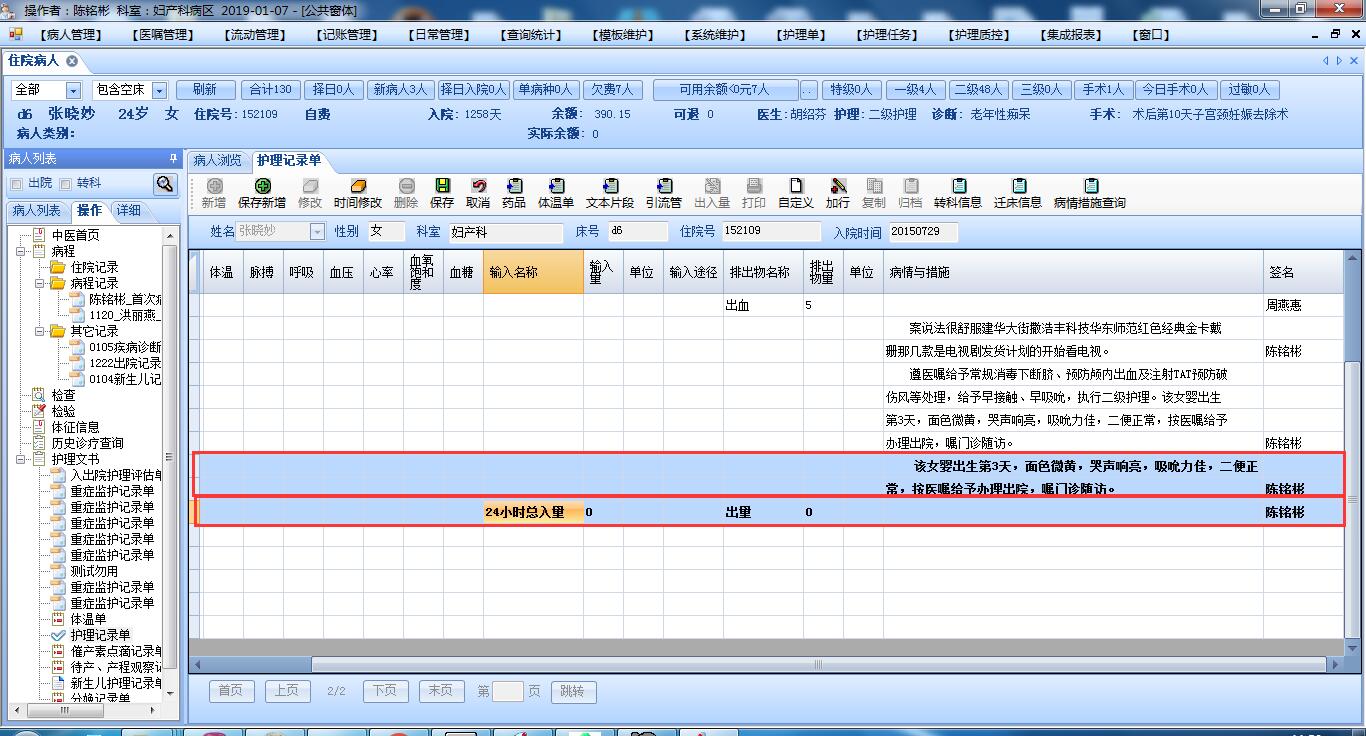Image resolution: width=1366 pixels, height=736 pixels.
Task: Switch to the 病人浏览 tab
Action: 218,160
